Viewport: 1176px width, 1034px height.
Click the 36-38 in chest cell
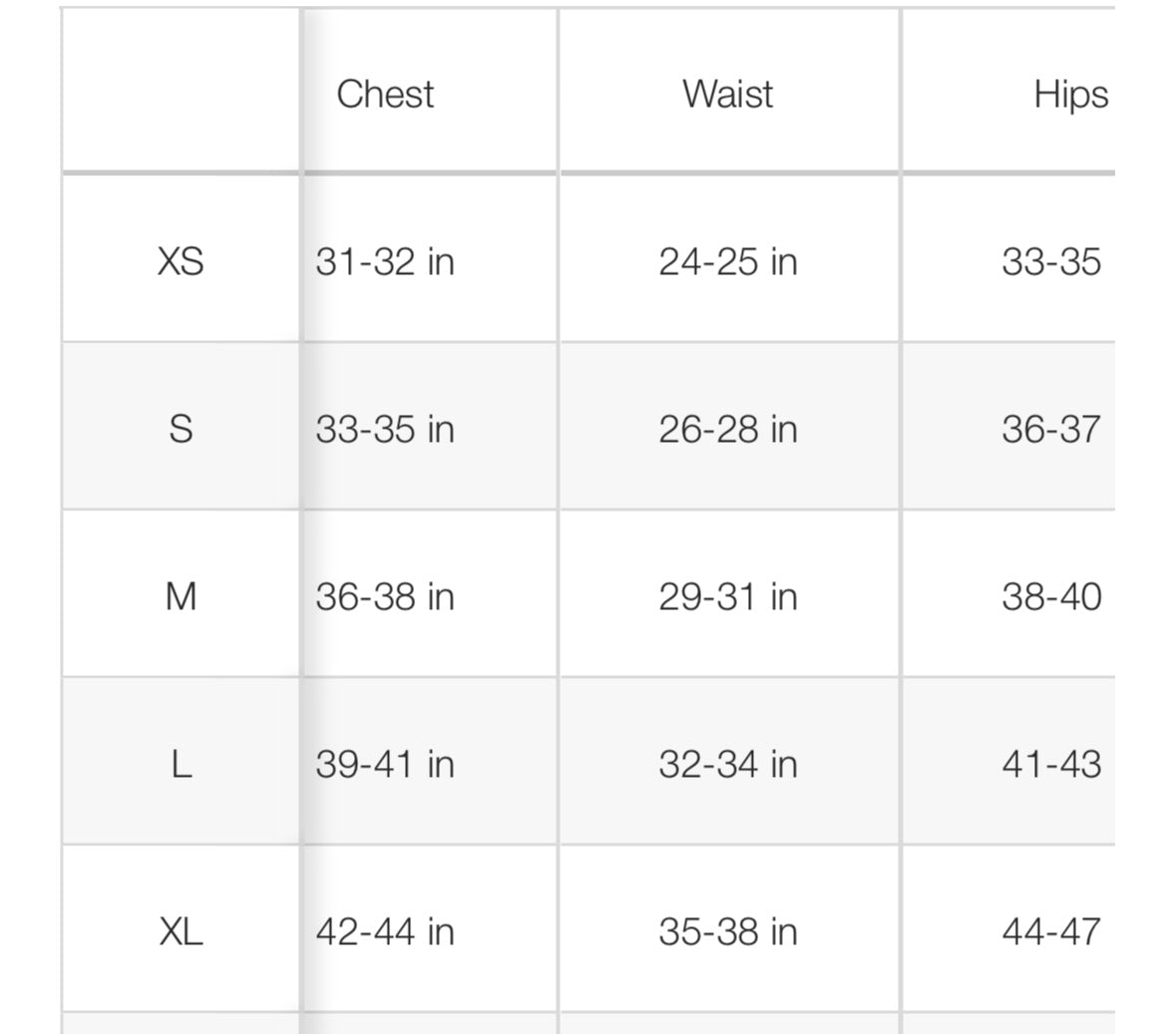385,596
